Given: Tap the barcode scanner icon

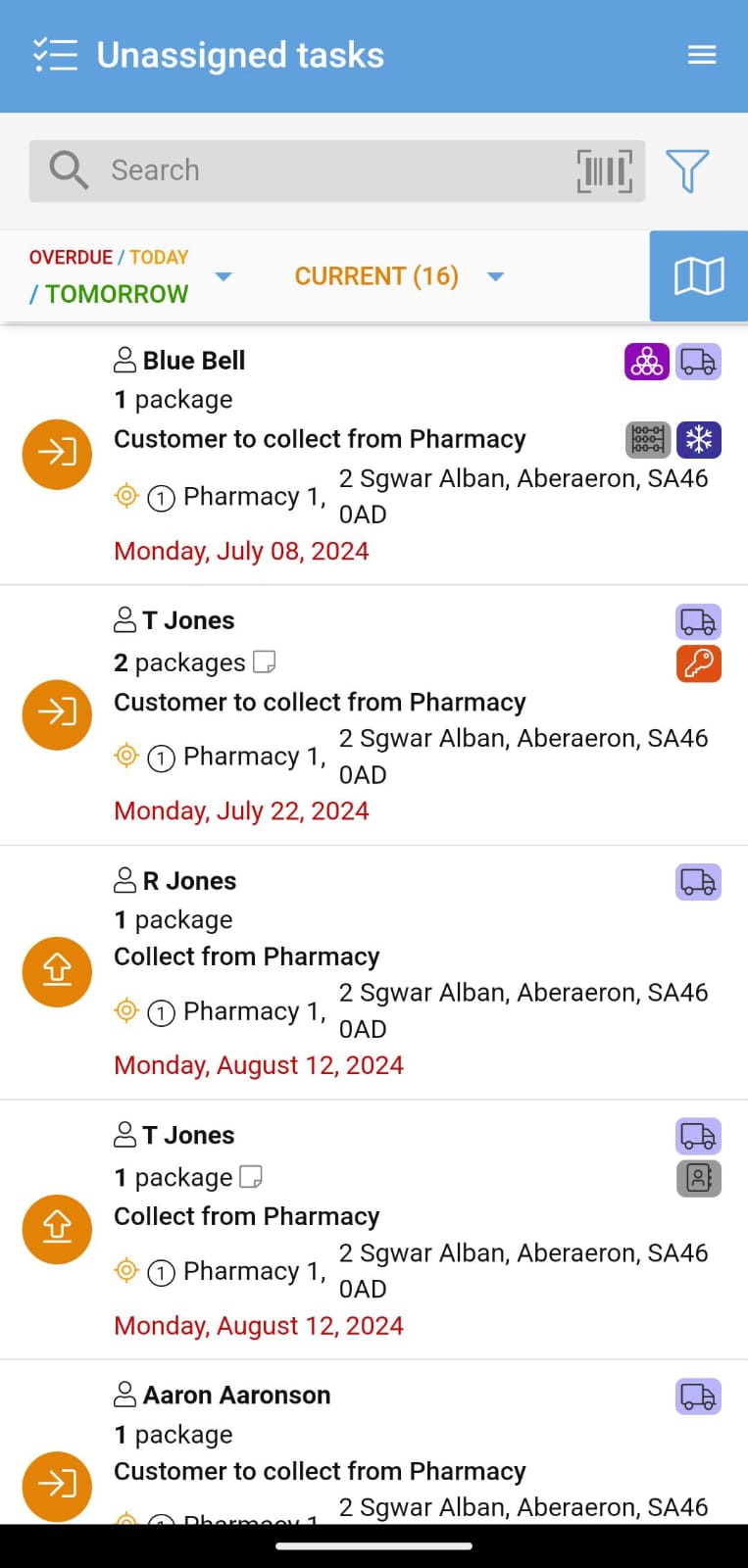Looking at the screenshot, I should tap(604, 171).
